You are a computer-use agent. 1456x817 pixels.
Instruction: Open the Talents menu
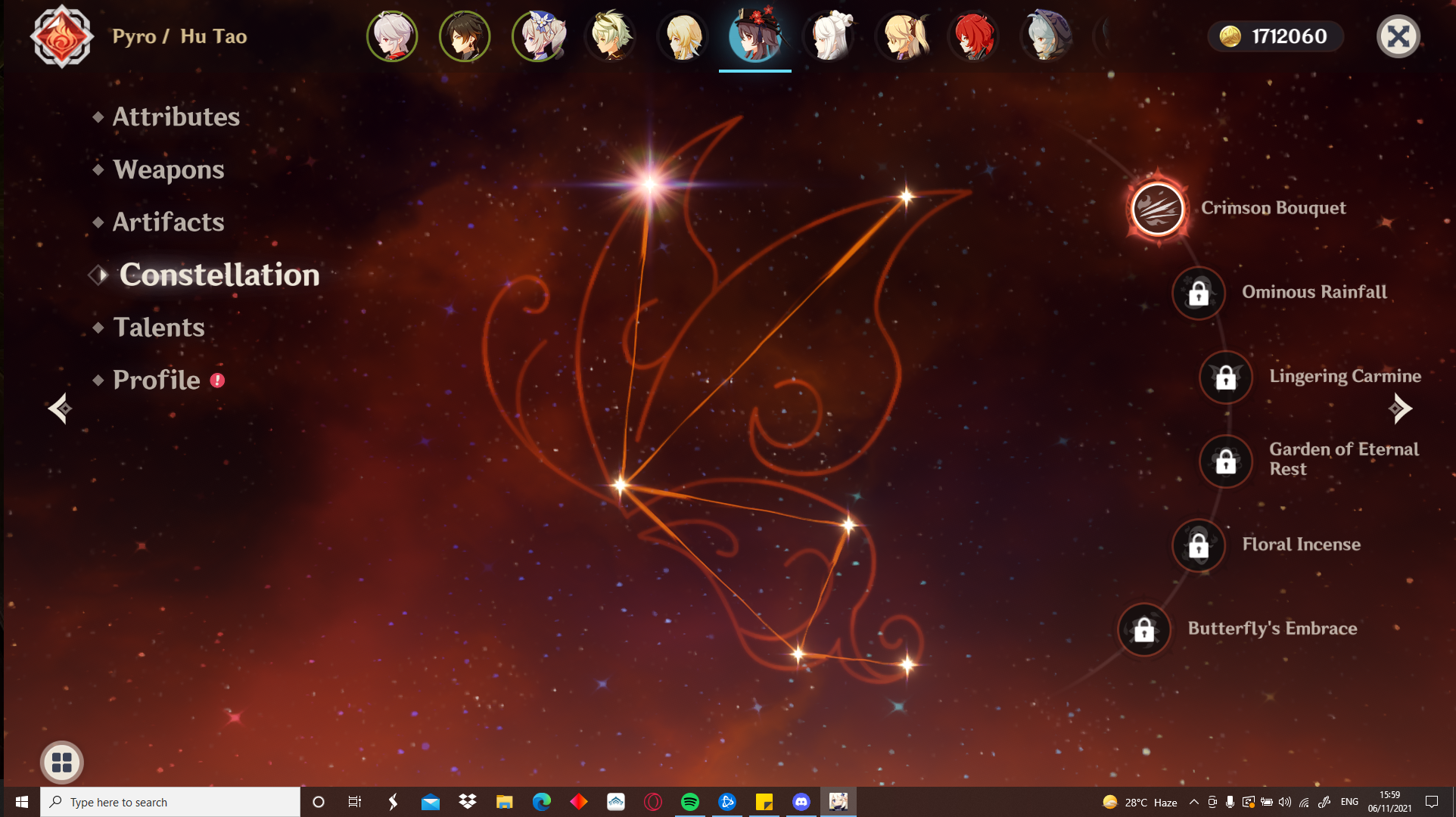coord(158,327)
